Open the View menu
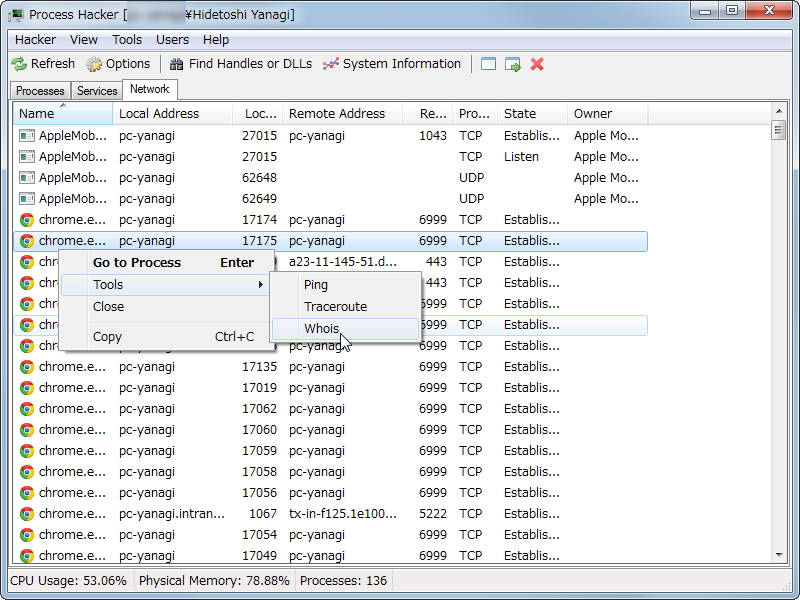The height and width of the screenshot is (600, 800). point(84,40)
